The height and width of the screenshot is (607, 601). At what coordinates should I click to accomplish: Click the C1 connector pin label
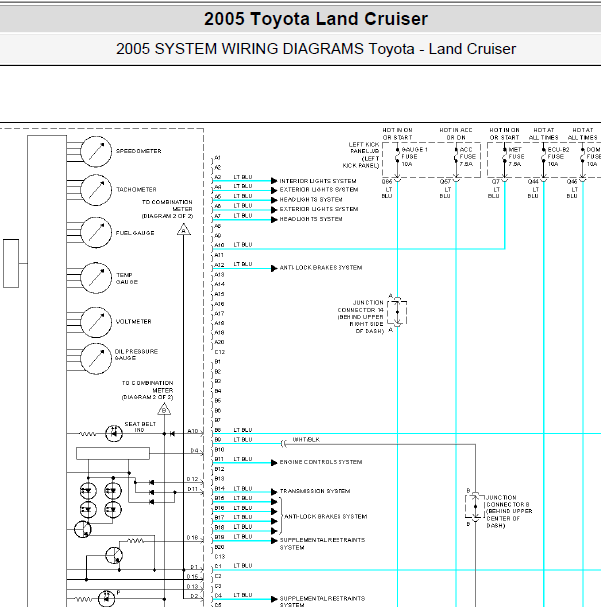click(x=218, y=566)
